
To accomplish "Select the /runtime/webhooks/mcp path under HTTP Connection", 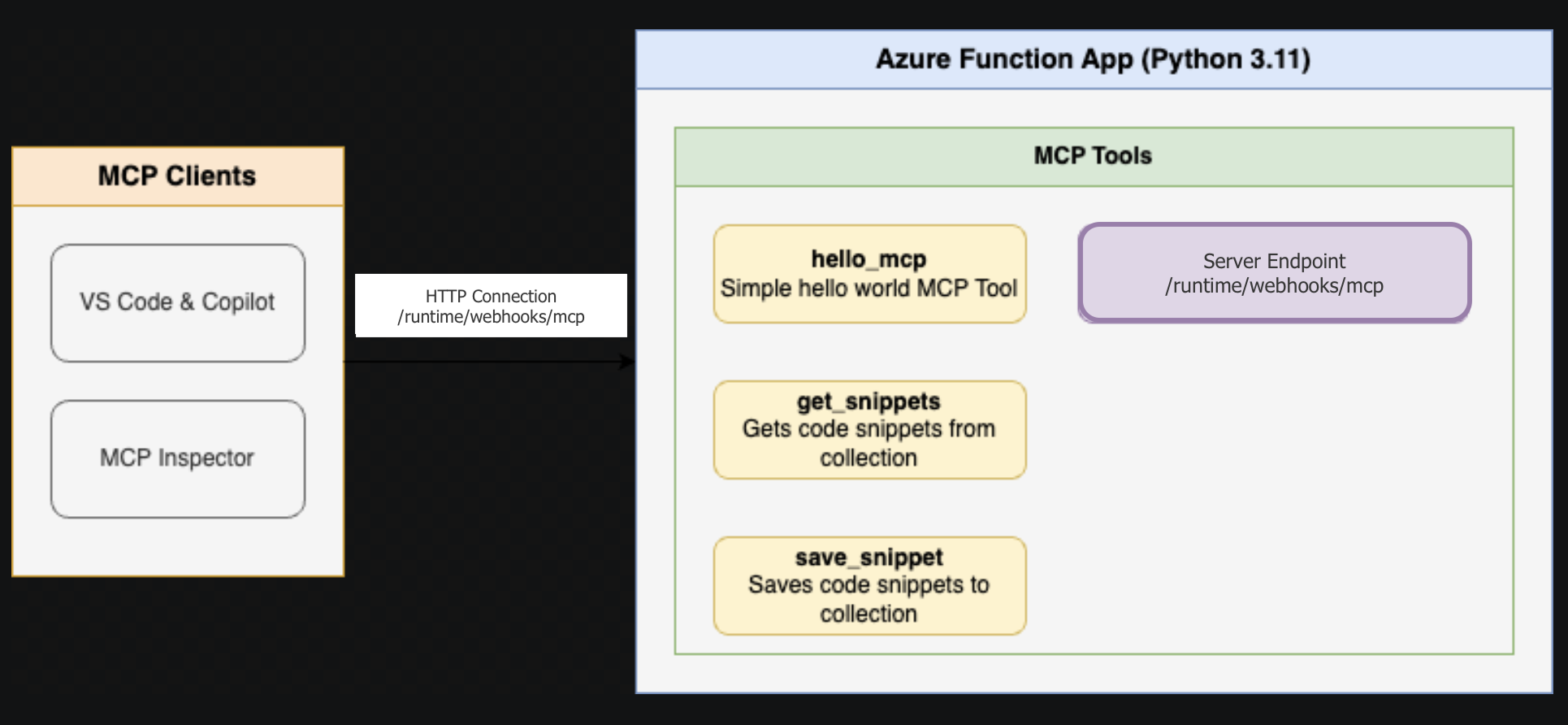I will click(x=491, y=317).
